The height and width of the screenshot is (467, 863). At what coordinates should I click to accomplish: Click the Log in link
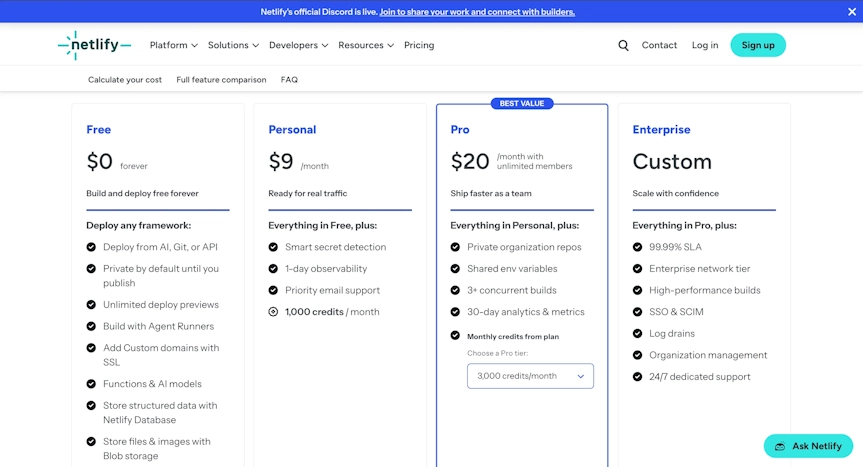click(705, 45)
